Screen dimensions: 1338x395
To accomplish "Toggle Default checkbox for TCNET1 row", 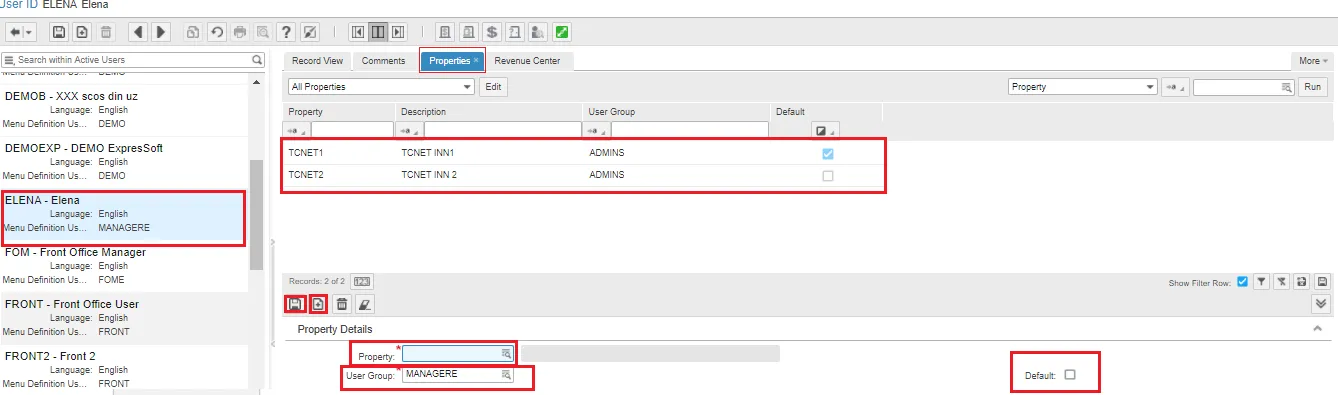I will (x=827, y=154).
